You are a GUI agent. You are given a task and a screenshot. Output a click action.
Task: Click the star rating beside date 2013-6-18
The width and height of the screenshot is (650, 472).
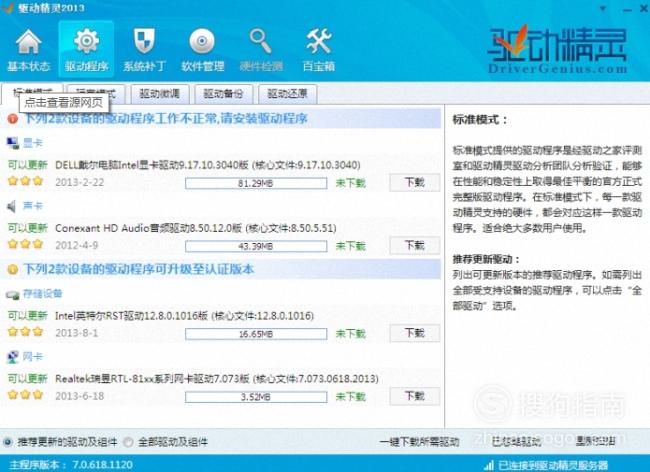(26, 395)
